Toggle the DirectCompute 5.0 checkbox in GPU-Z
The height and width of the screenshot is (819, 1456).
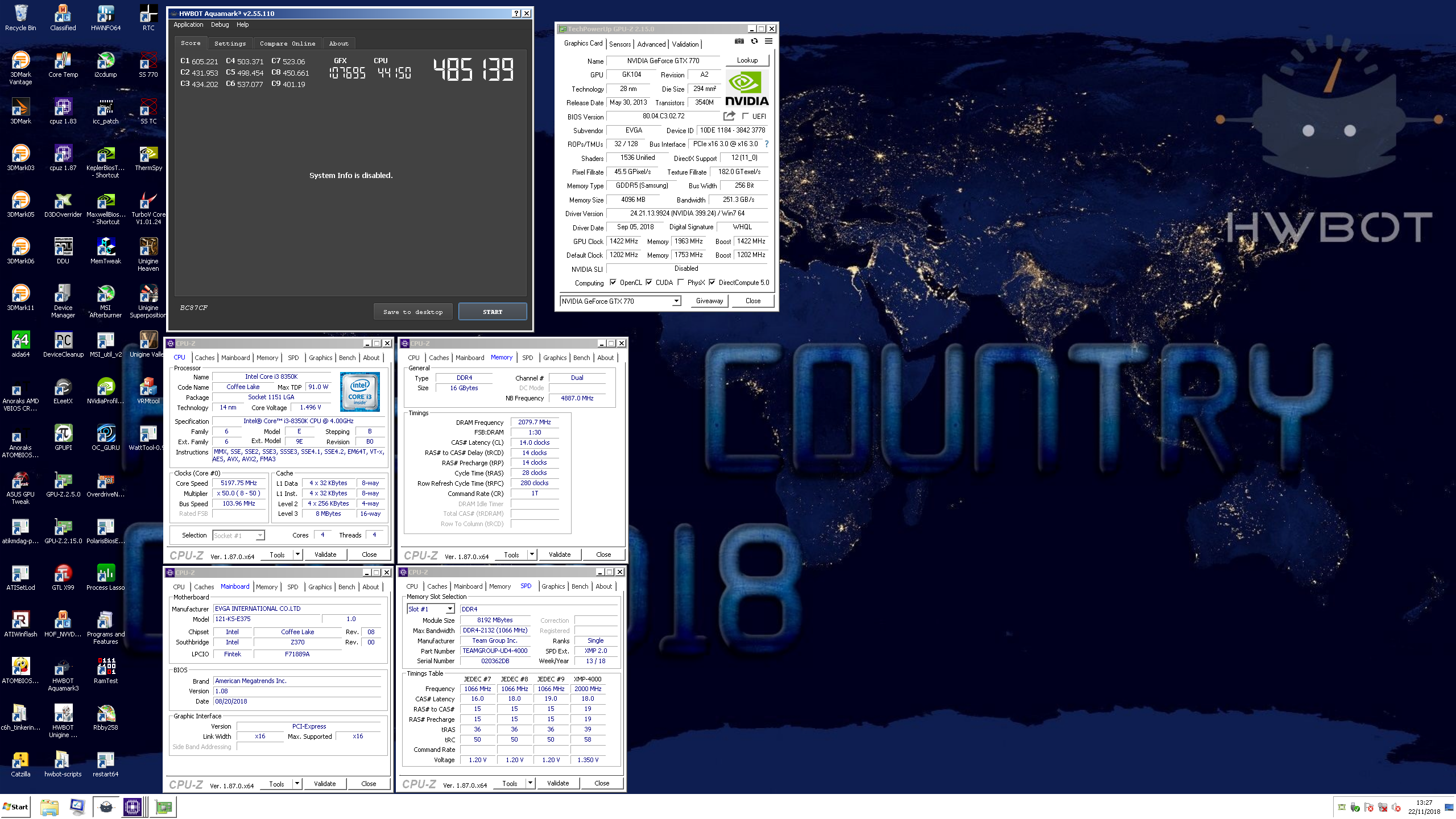click(712, 282)
